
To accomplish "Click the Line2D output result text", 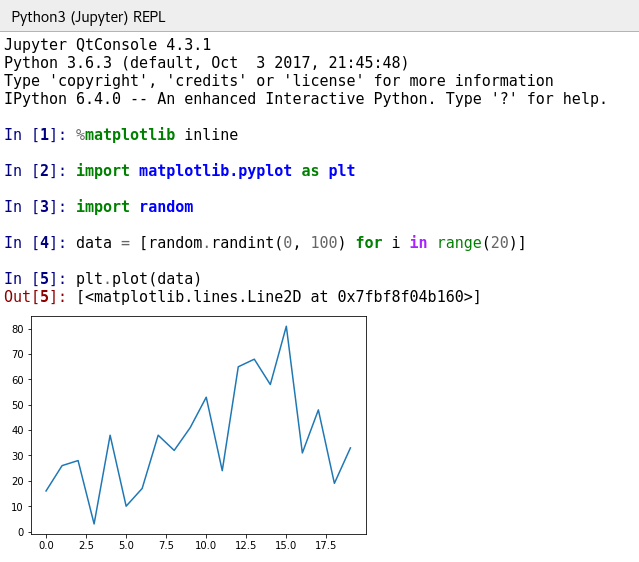I will coord(279,296).
